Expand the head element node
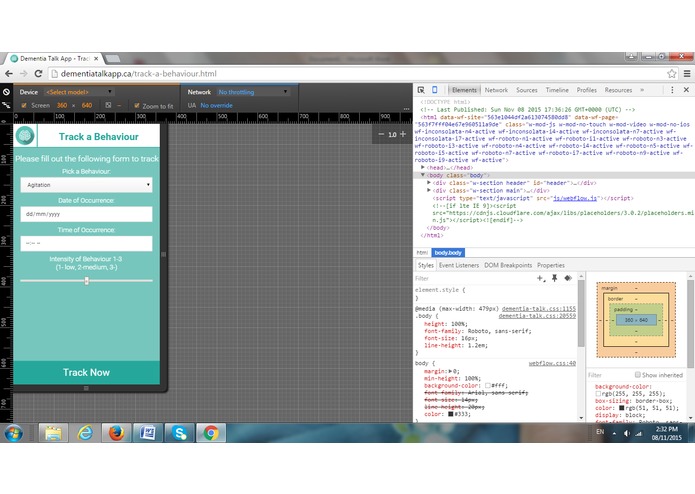Viewport: 695px width, 494px height. 423,168
